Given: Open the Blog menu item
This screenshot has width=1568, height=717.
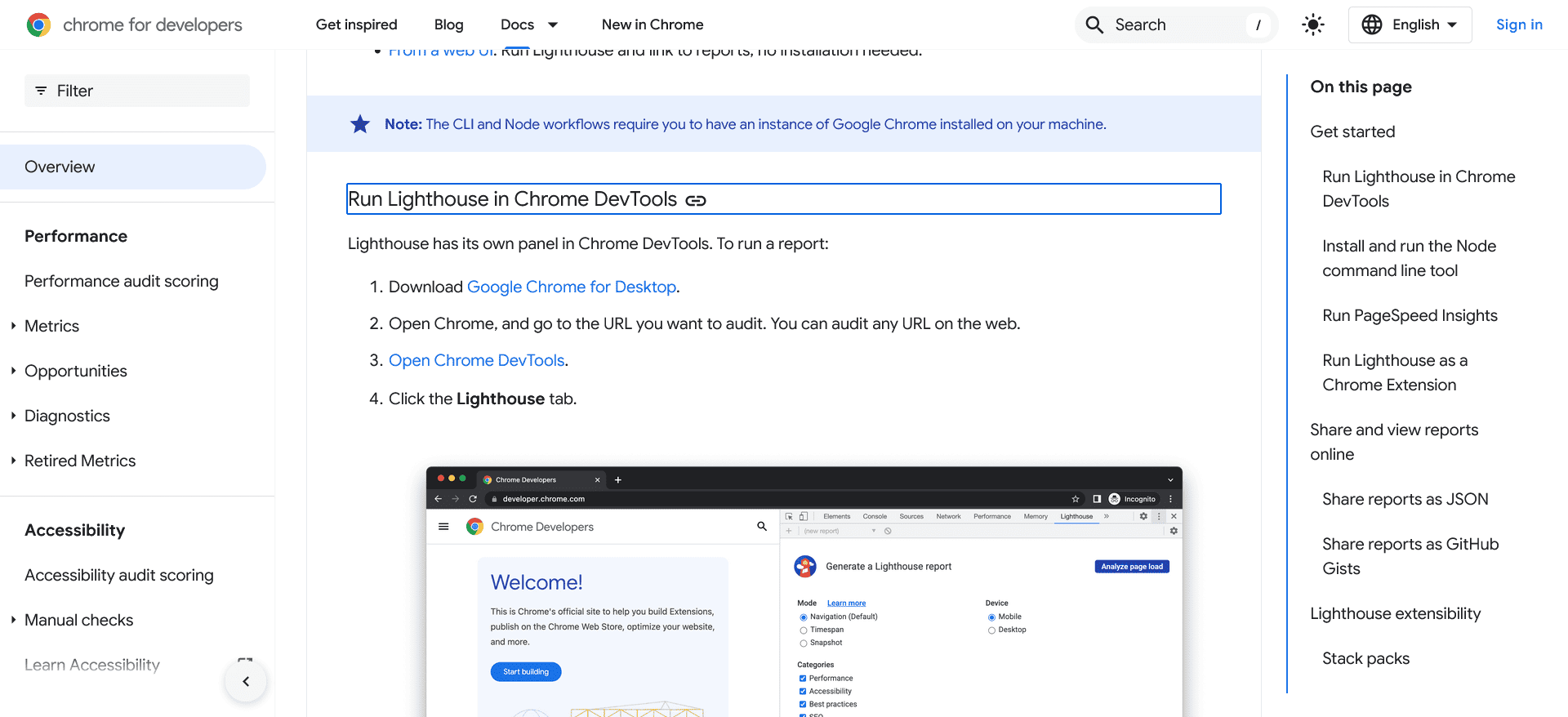Looking at the screenshot, I should [x=448, y=24].
